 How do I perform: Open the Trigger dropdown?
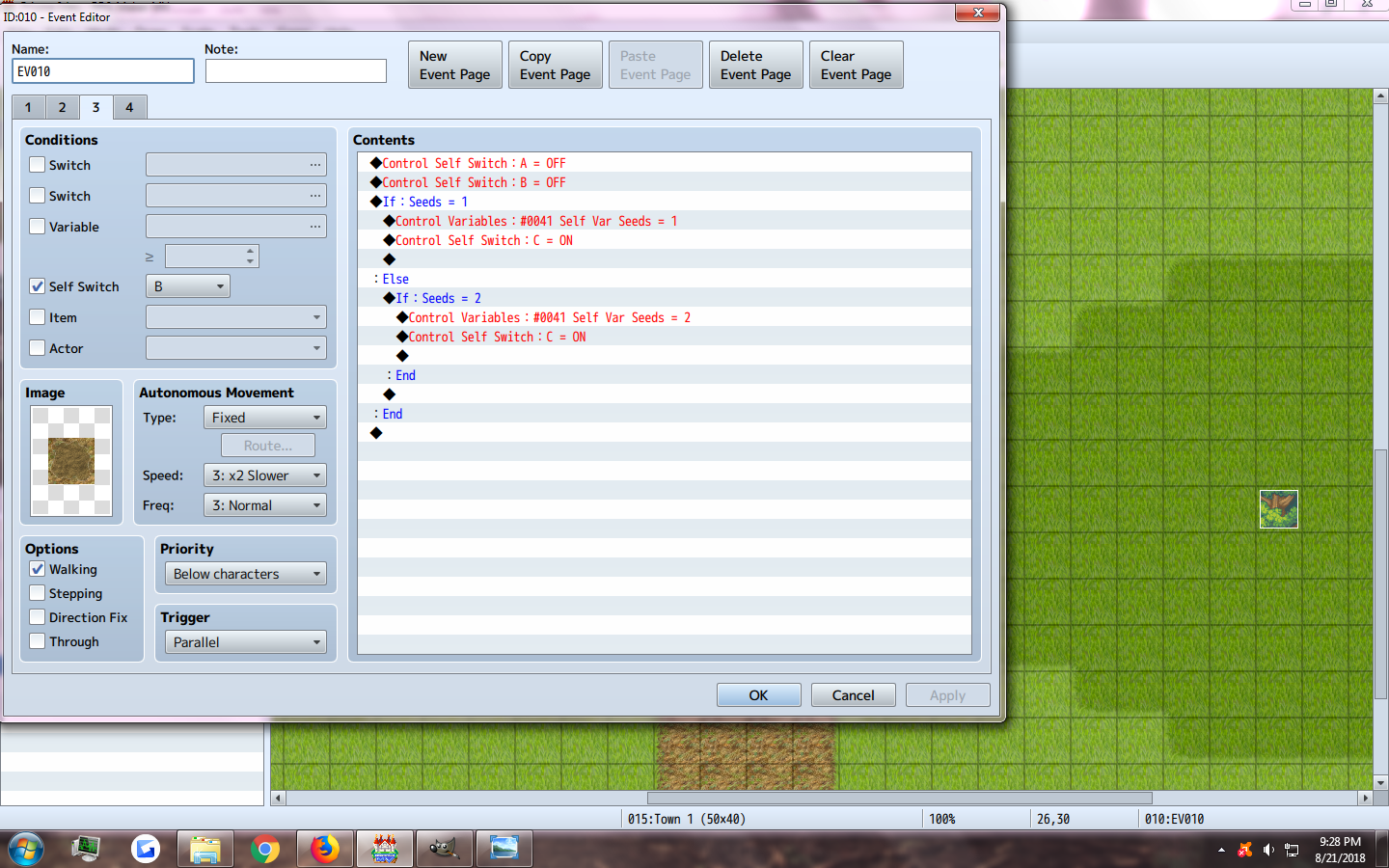pos(246,642)
